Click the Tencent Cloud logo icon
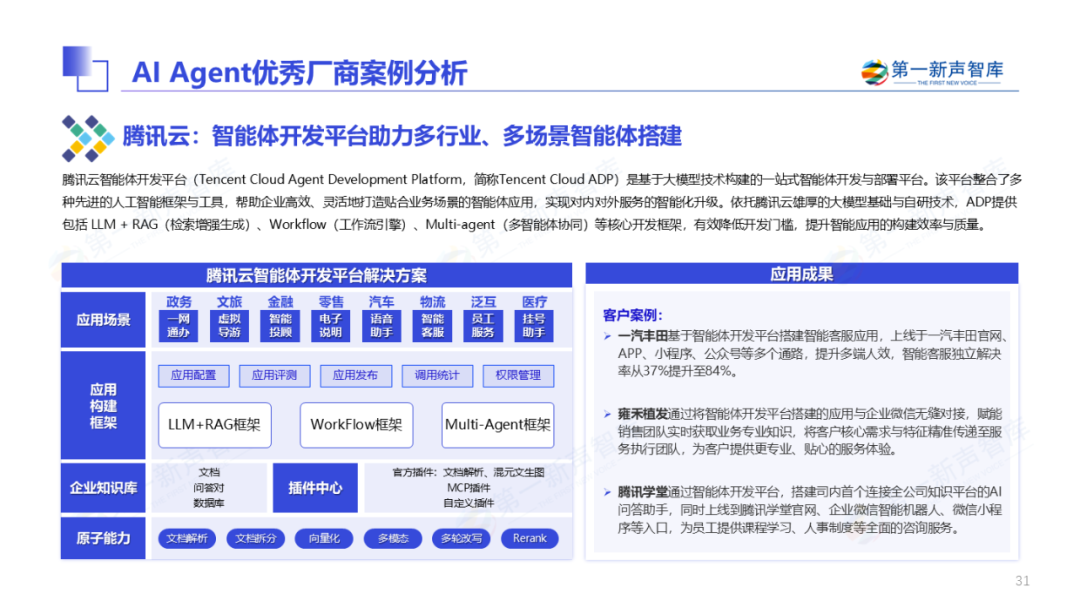The image size is (1080, 608). click(88, 138)
